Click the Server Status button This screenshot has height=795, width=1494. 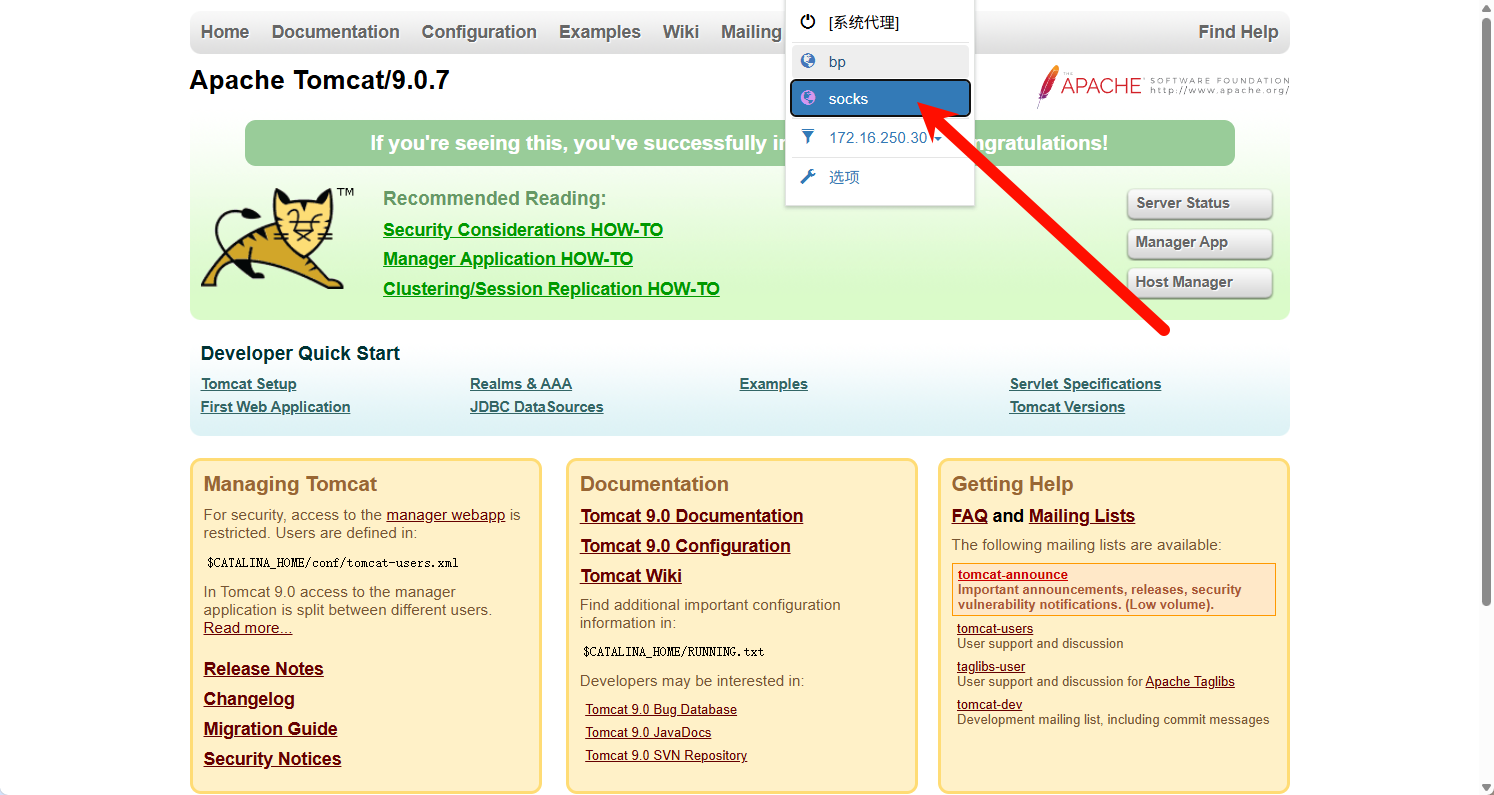tap(1199, 203)
